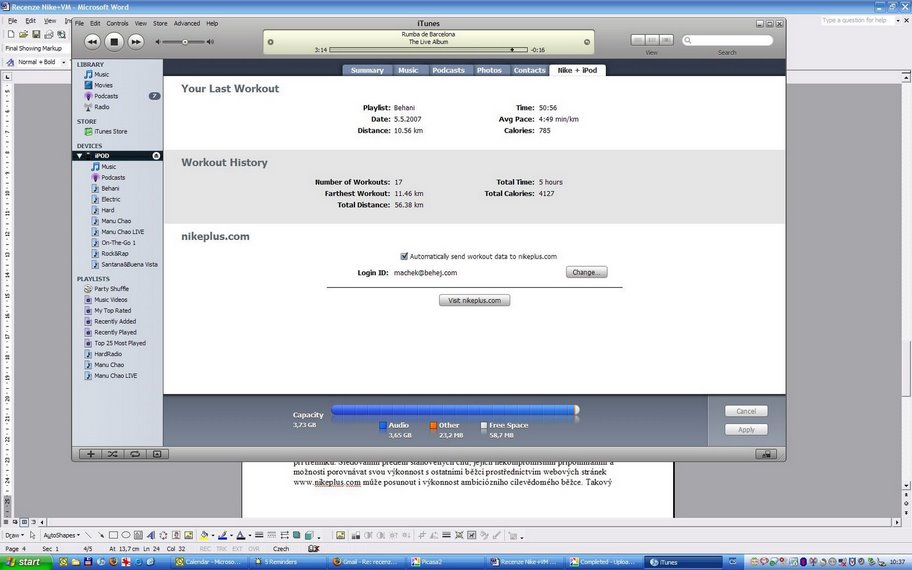Click the right circle icon in display

tap(587, 42)
